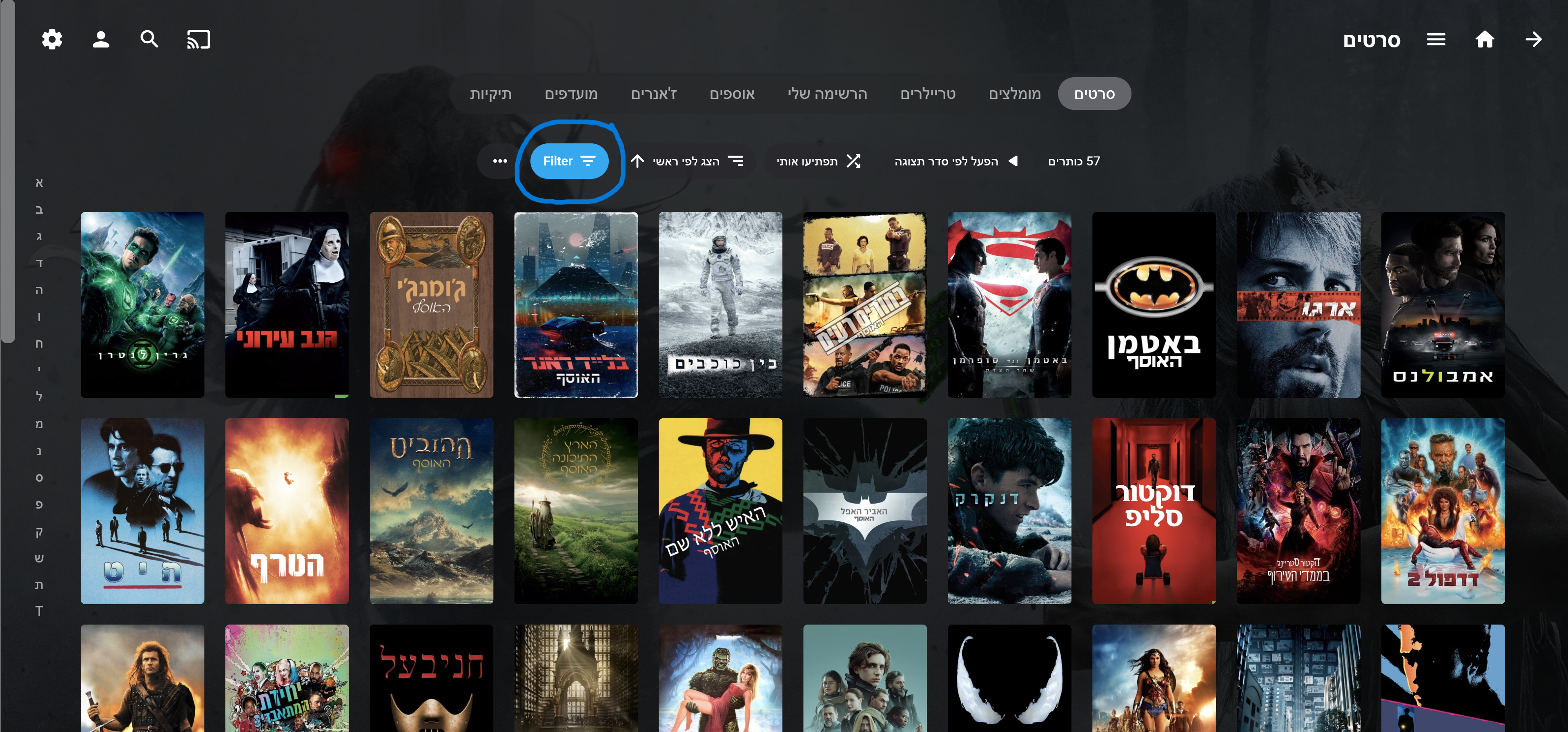
Task: Jump to letter 'מ' in alphabet index
Action: coord(39,424)
